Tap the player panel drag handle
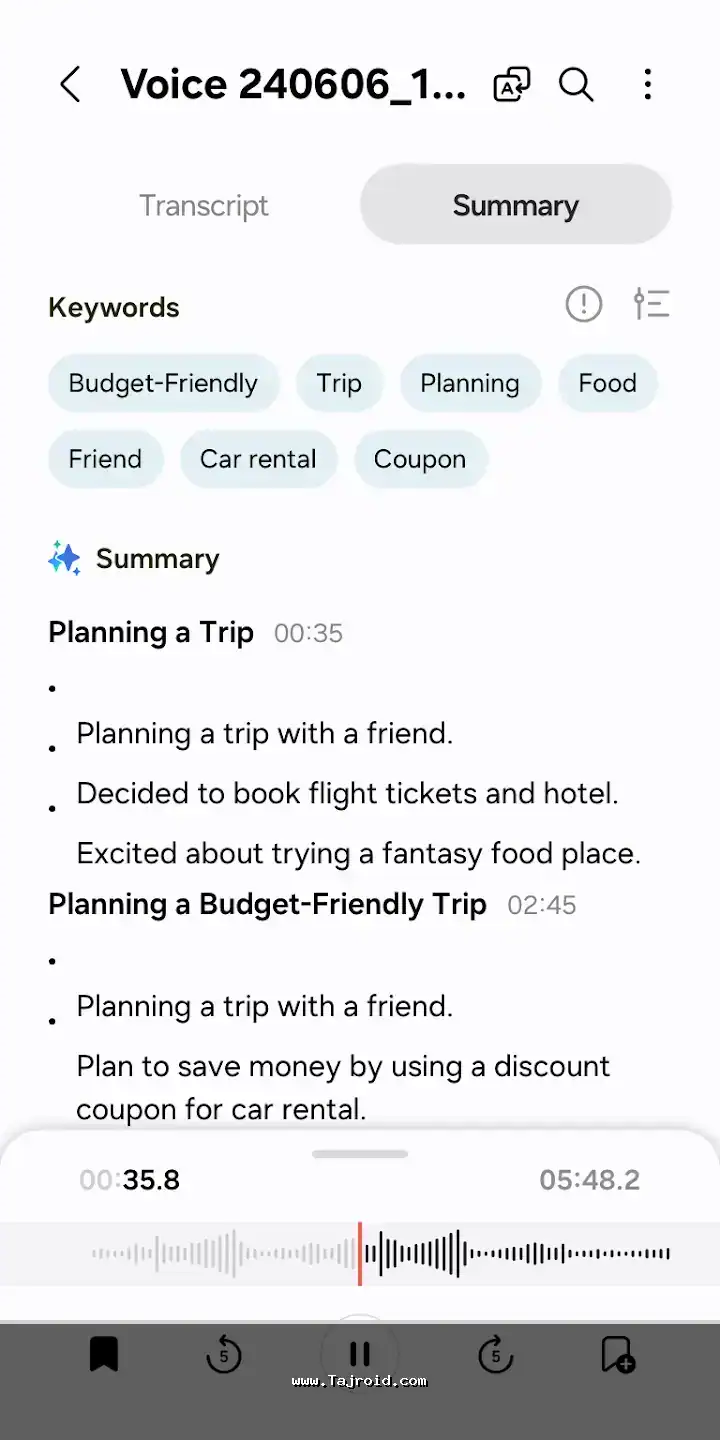720x1440 pixels. coord(360,1154)
